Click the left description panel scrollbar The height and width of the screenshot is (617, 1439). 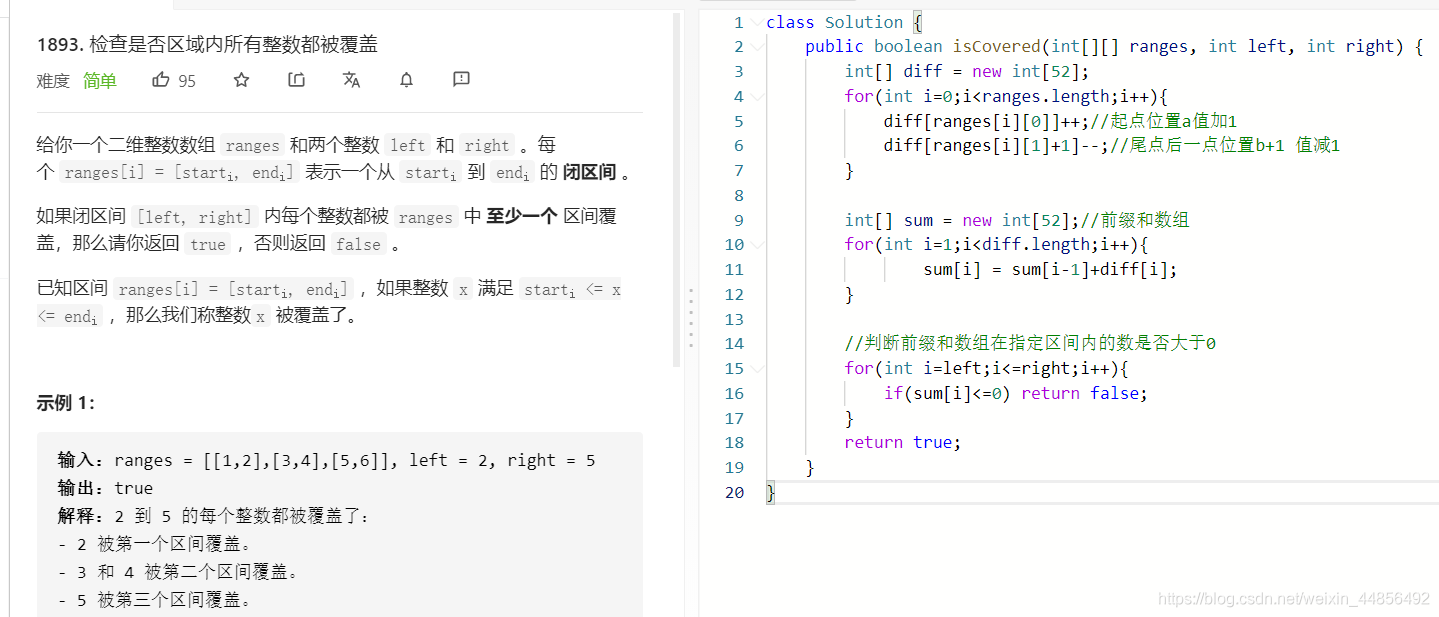(x=677, y=190)
